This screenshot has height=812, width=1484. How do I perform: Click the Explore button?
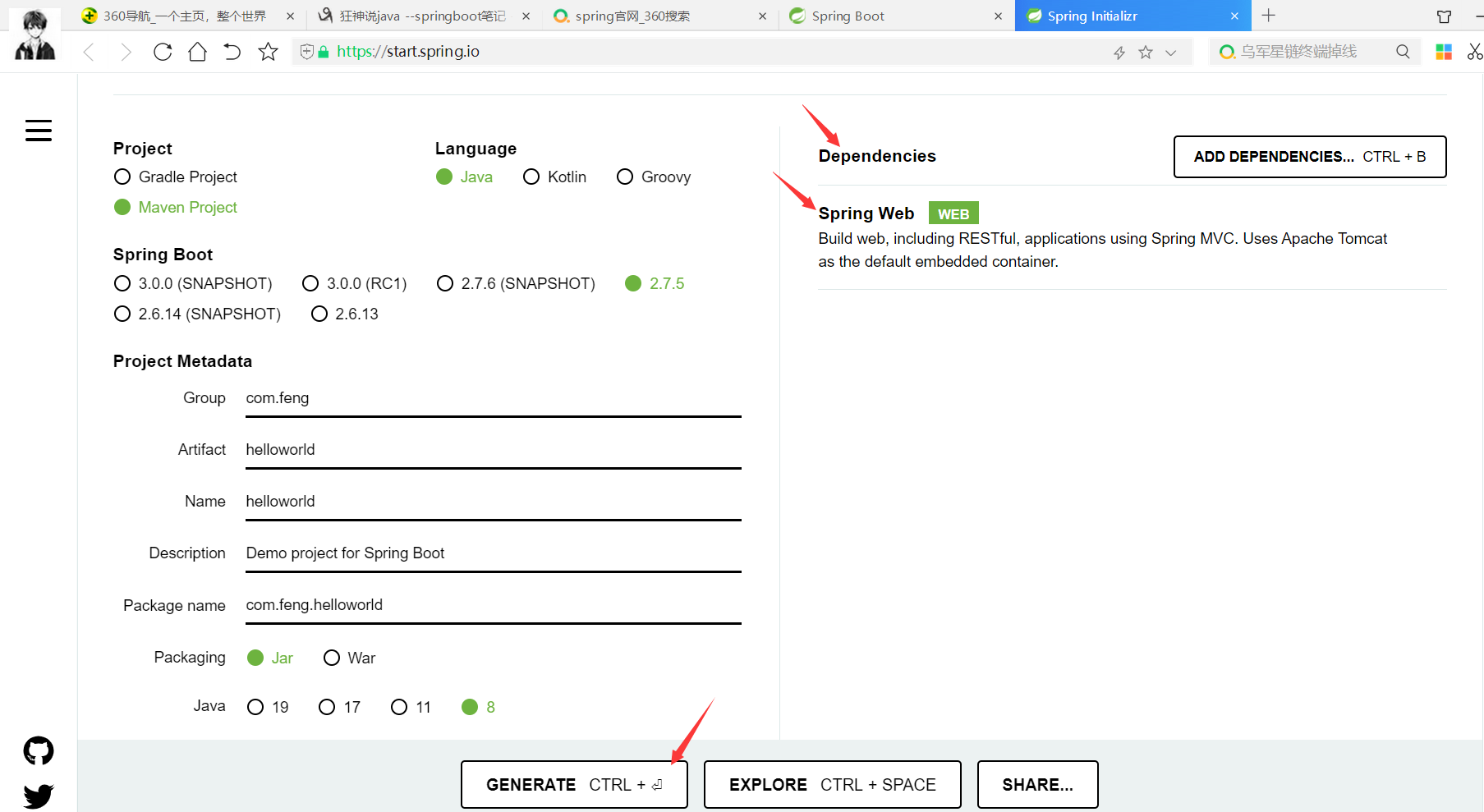pyautogui.click(x=832, y=784)
